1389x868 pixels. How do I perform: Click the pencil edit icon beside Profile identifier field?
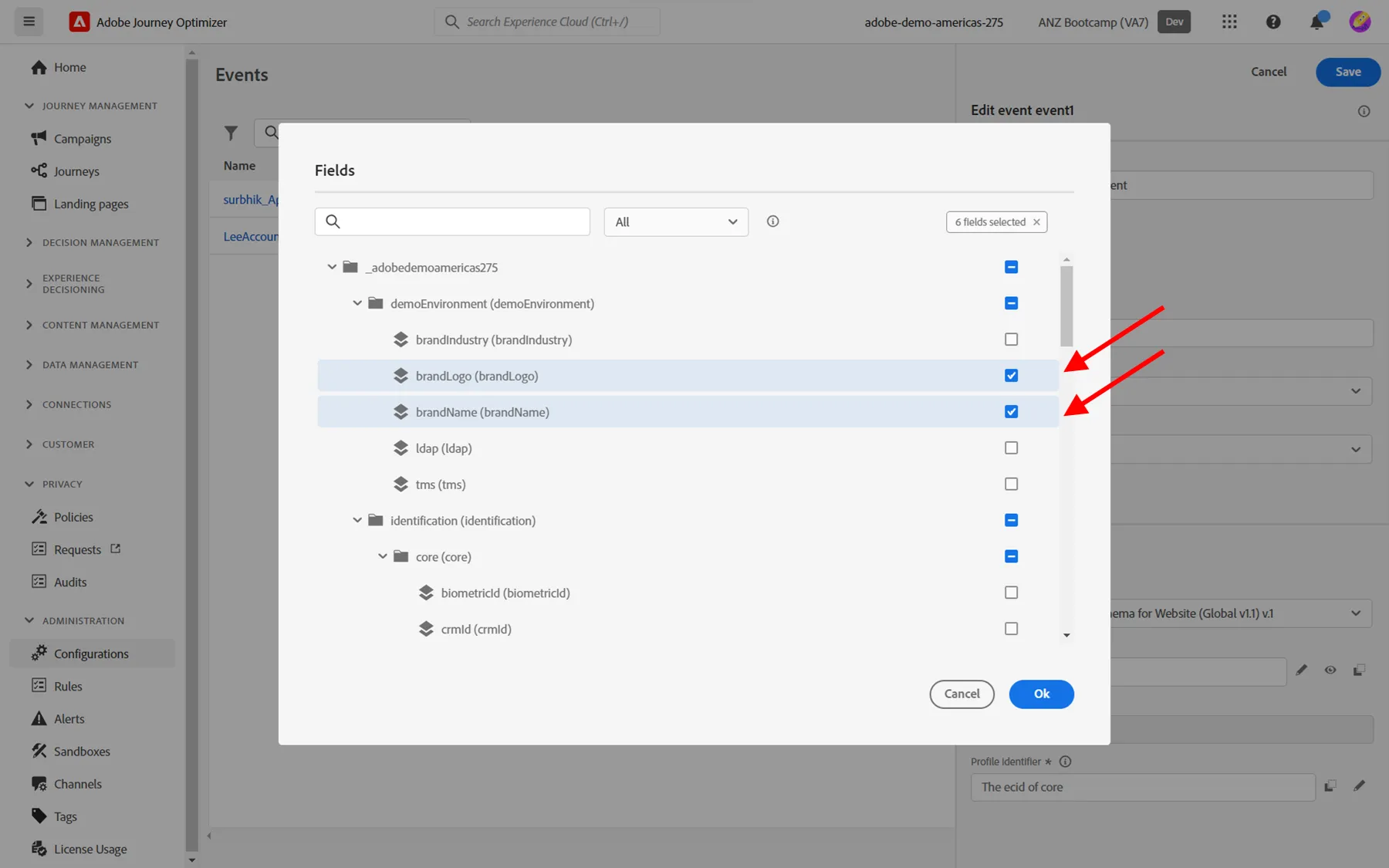pyautogui.click(x=1359, y=785)
